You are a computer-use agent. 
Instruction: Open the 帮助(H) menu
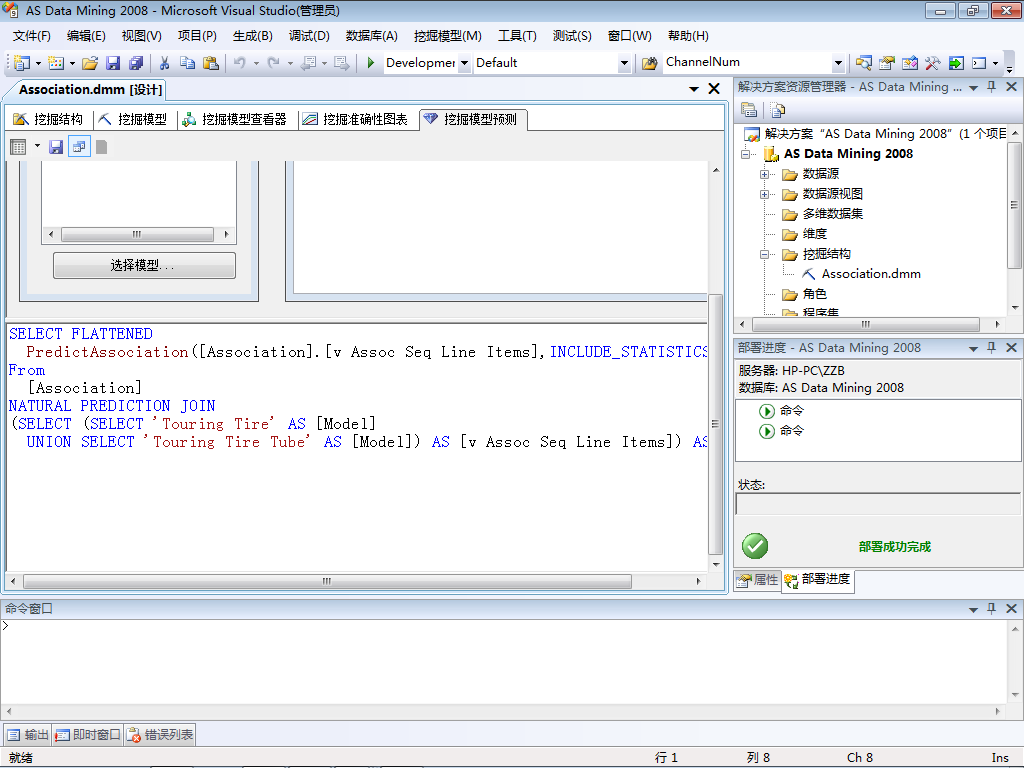click(x=688, y=36)
